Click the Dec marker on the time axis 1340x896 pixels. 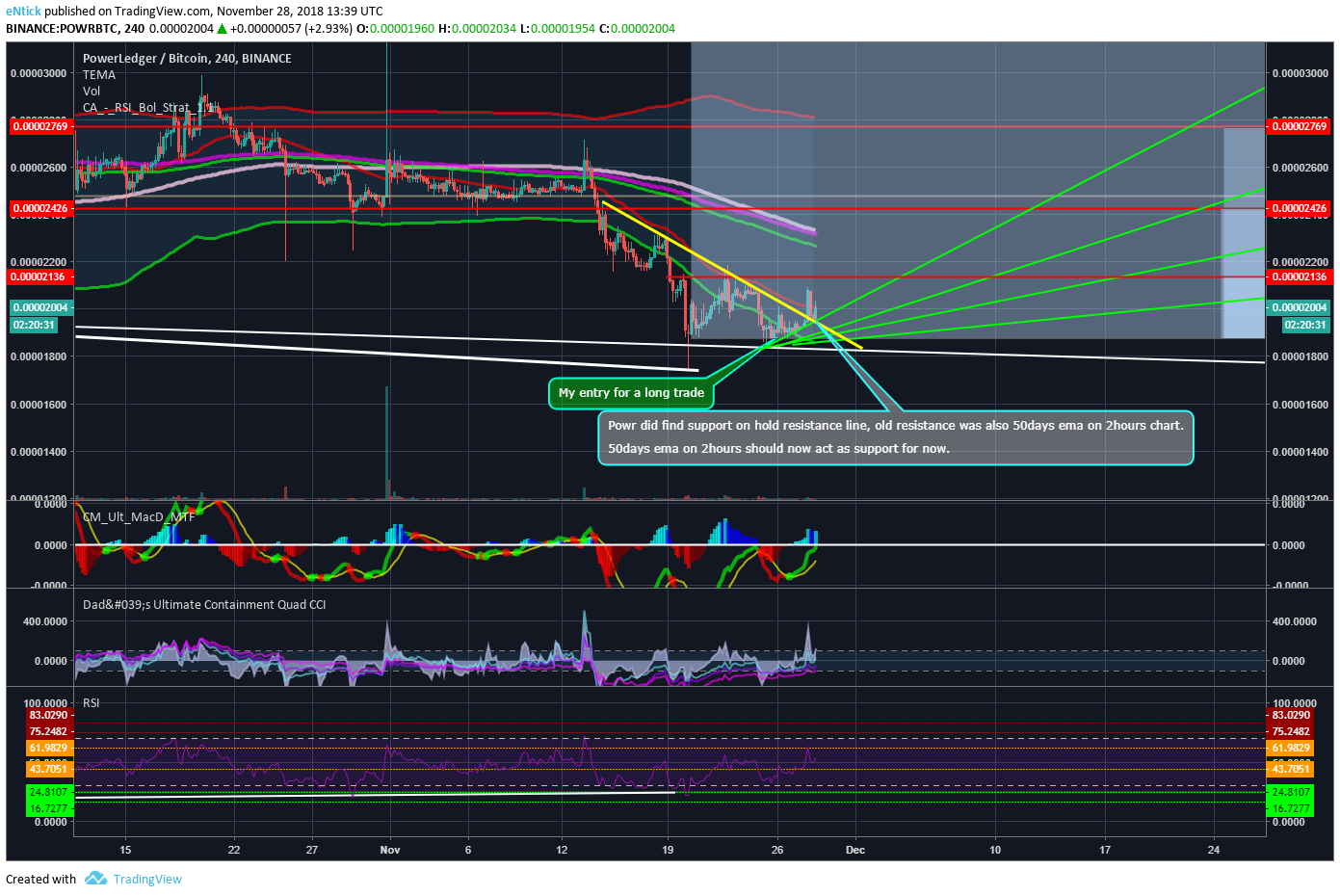[855, 850]
